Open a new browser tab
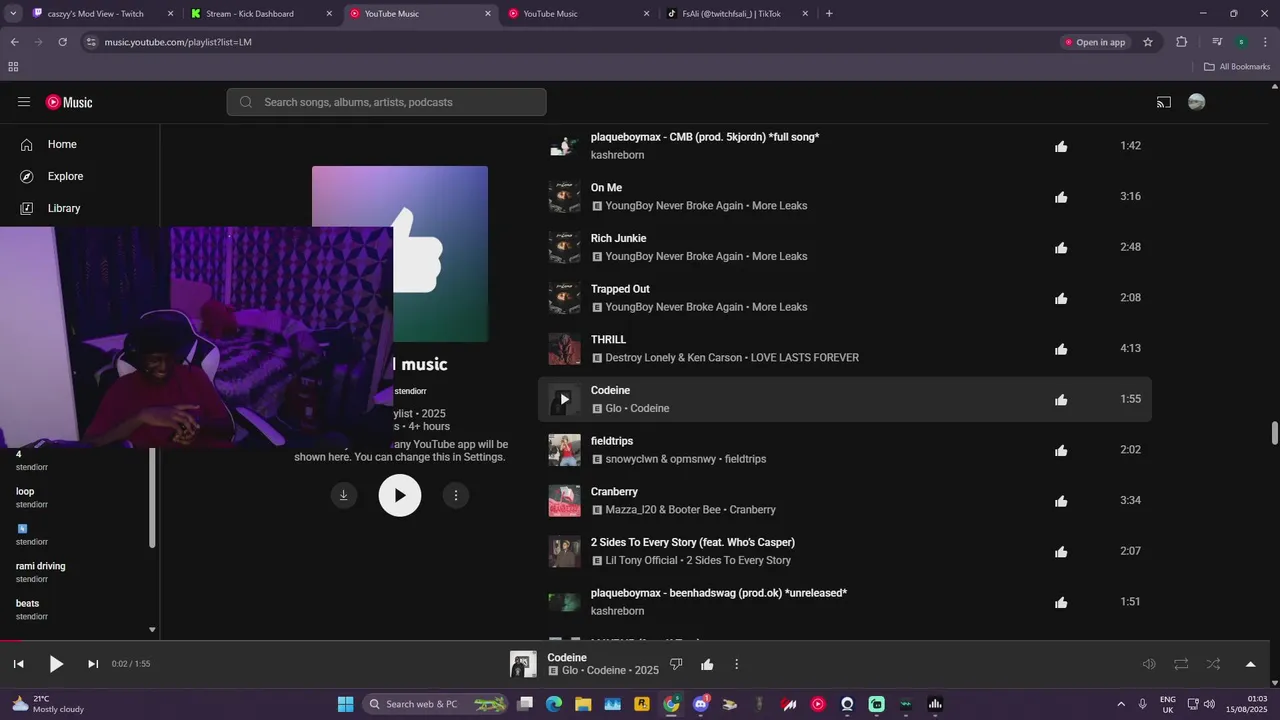 click(x=829, y=14)
